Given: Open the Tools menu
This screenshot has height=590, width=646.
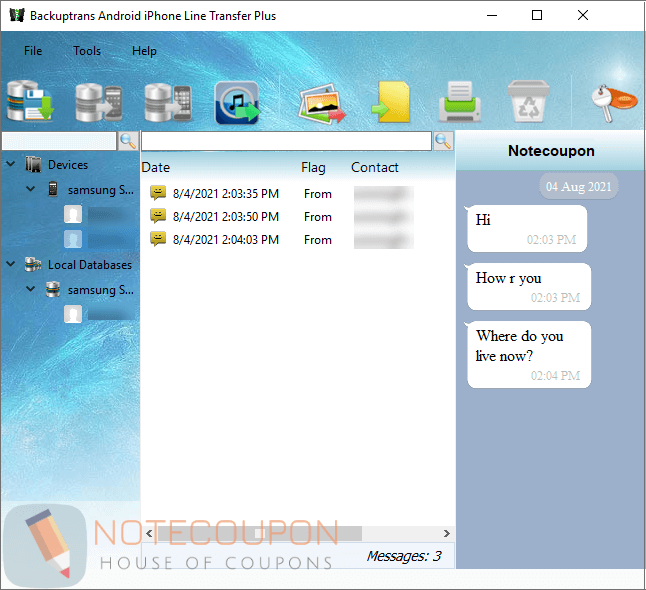Looking at the screenshot, I should pos(87,51).
